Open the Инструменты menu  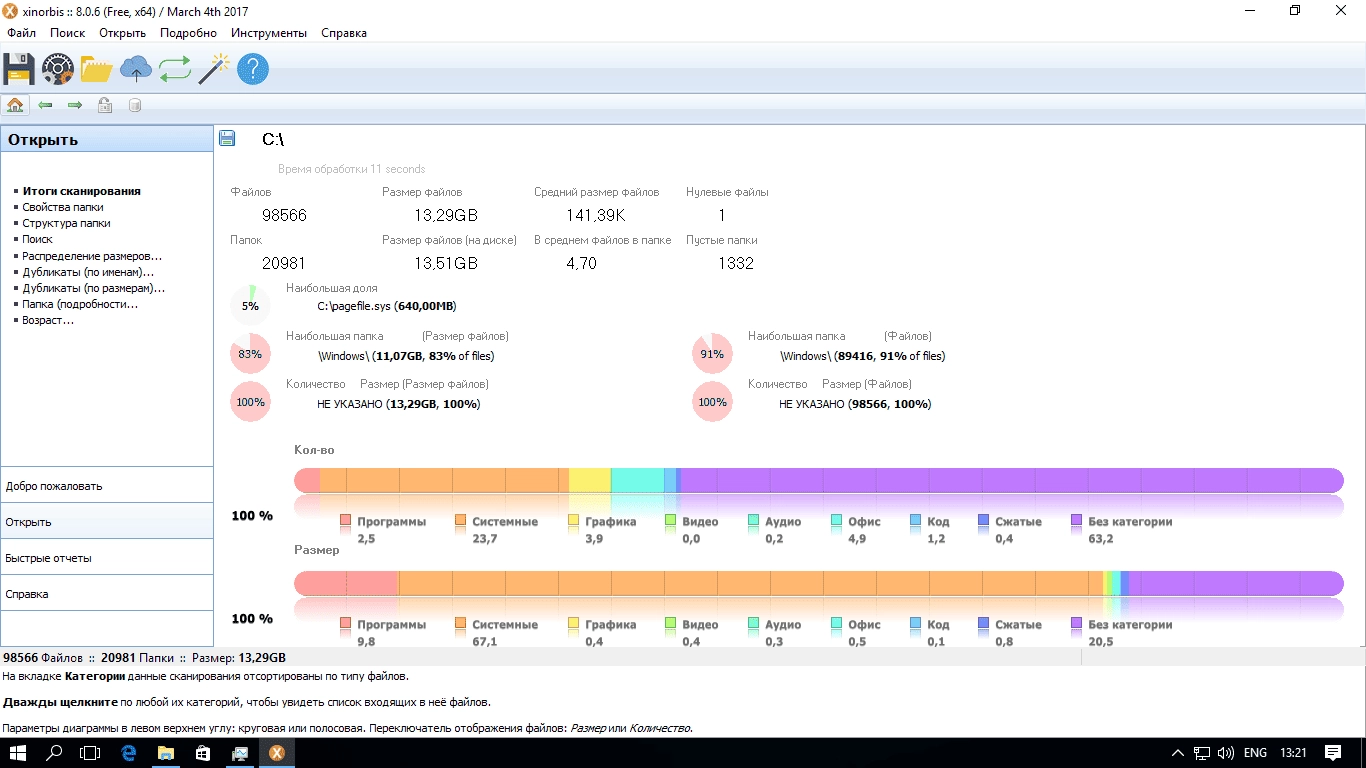269,33
